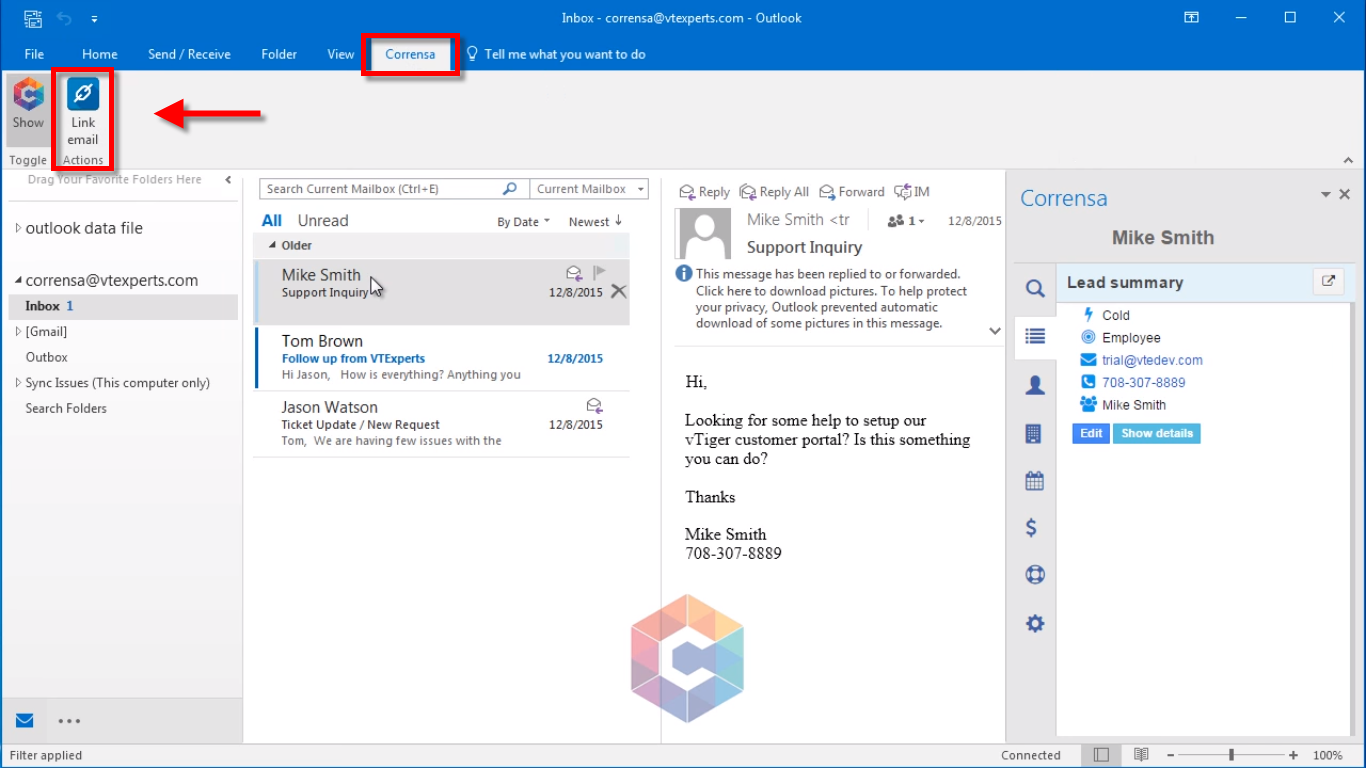Expand the [Gmail] folder
The image size is (1366, 768).
(x=18, y=331)
